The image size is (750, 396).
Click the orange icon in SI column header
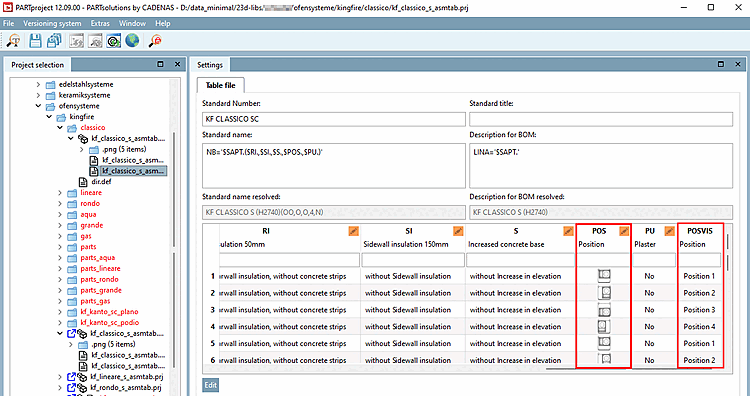458,231
